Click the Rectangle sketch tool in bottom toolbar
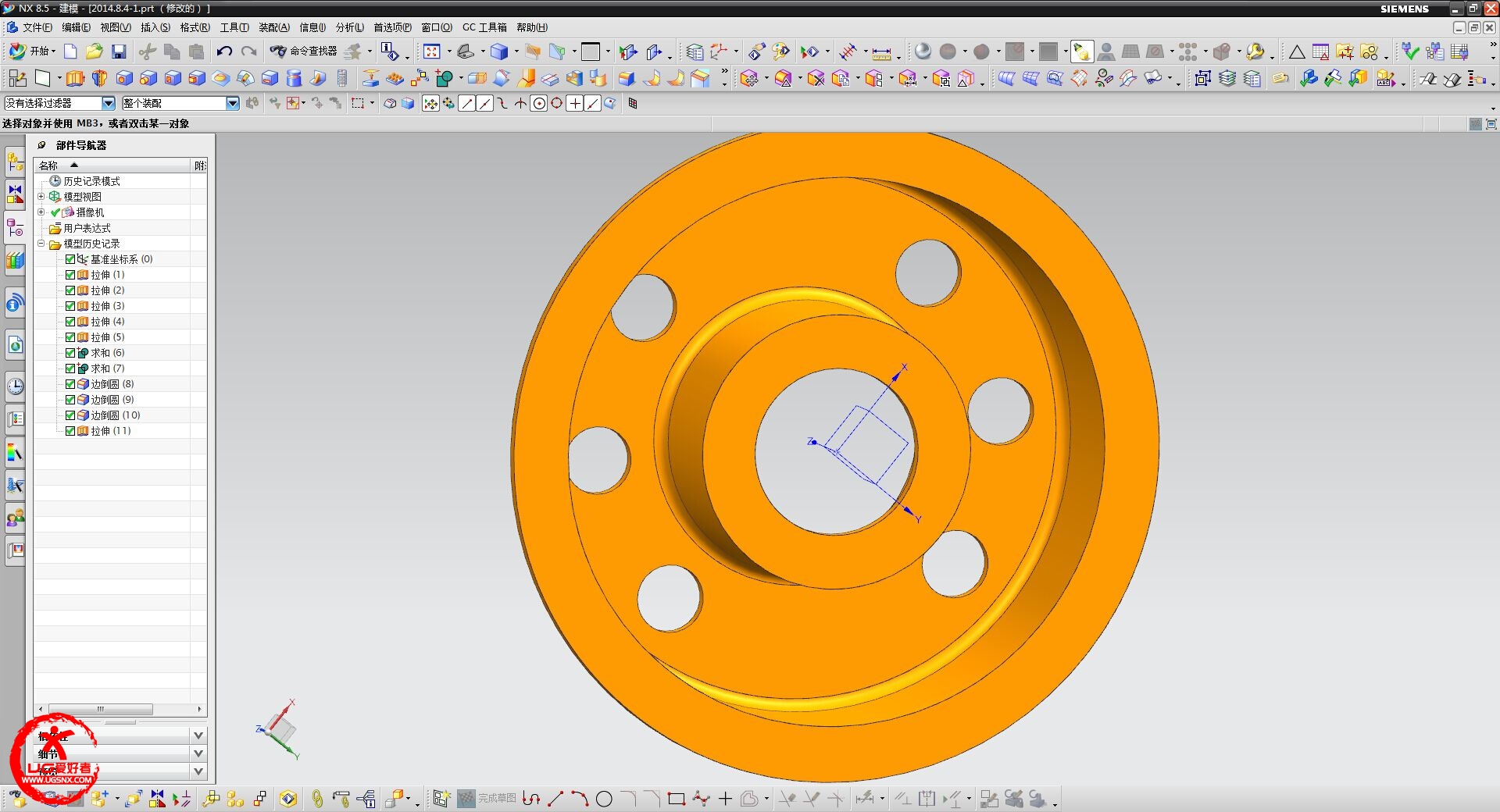The height and width of the screenshot is (812, 1500). point(677,799)
